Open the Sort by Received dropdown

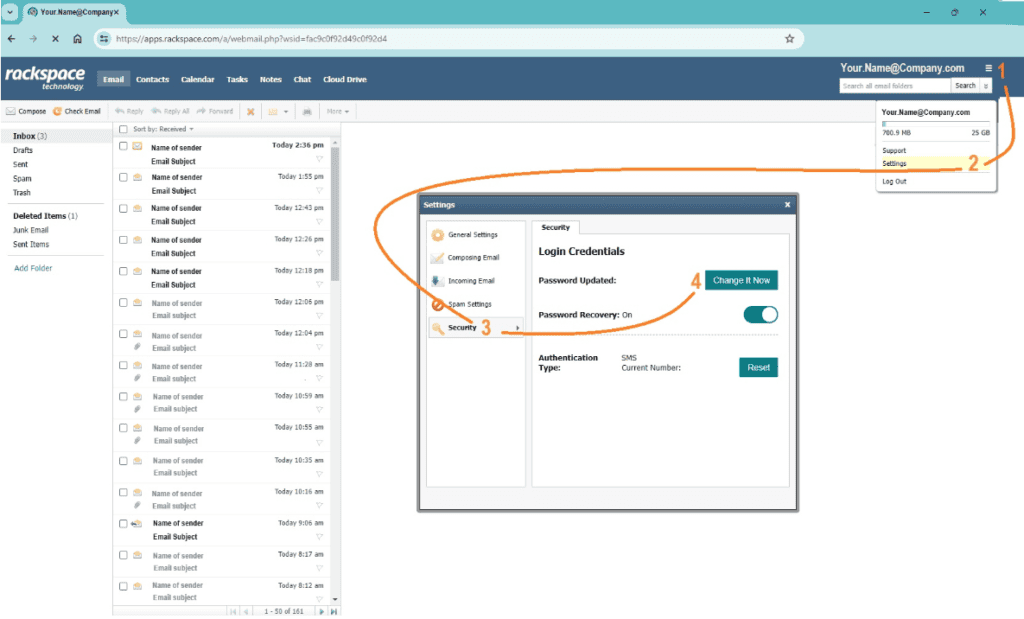click(x=159, y=128)
